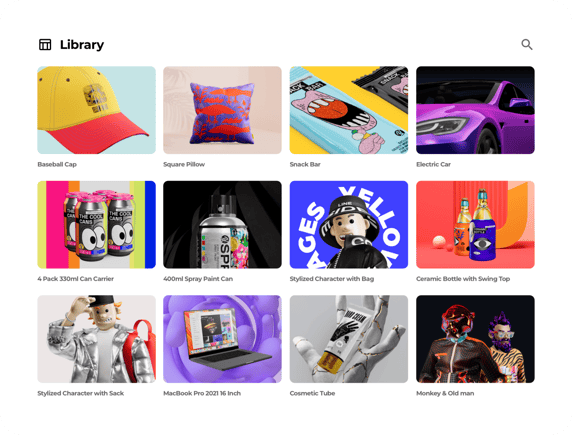Click the Library grid icon
Screen dimensions: 572x435
tap(45, 45)
